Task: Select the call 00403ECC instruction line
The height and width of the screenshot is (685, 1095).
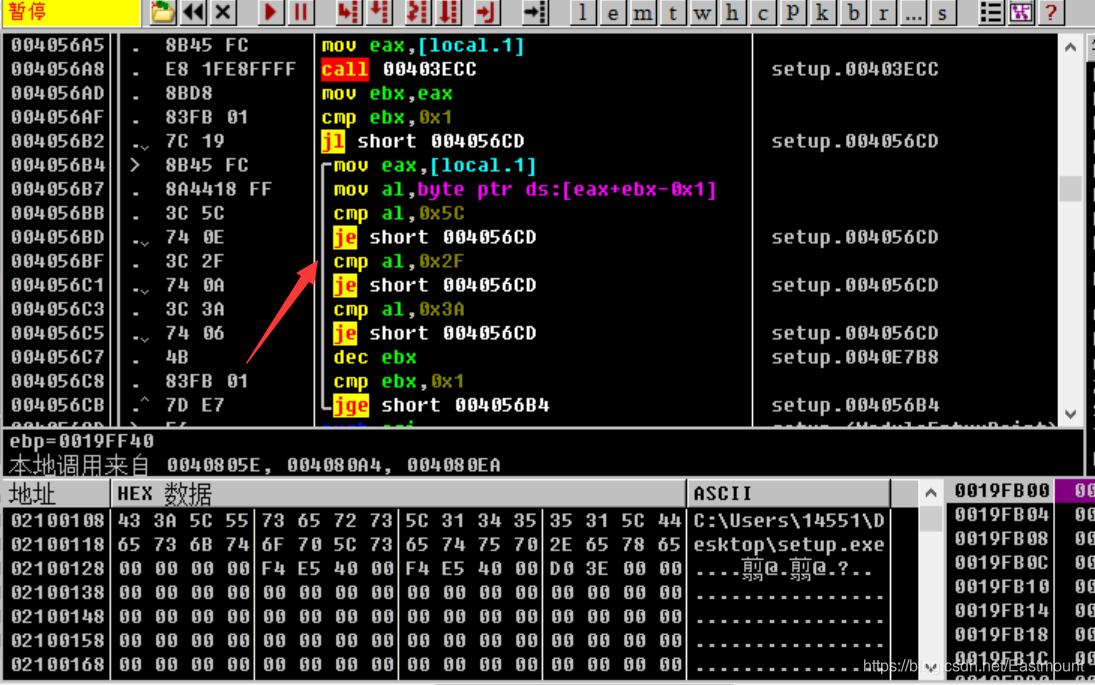Action: point(400,68)
